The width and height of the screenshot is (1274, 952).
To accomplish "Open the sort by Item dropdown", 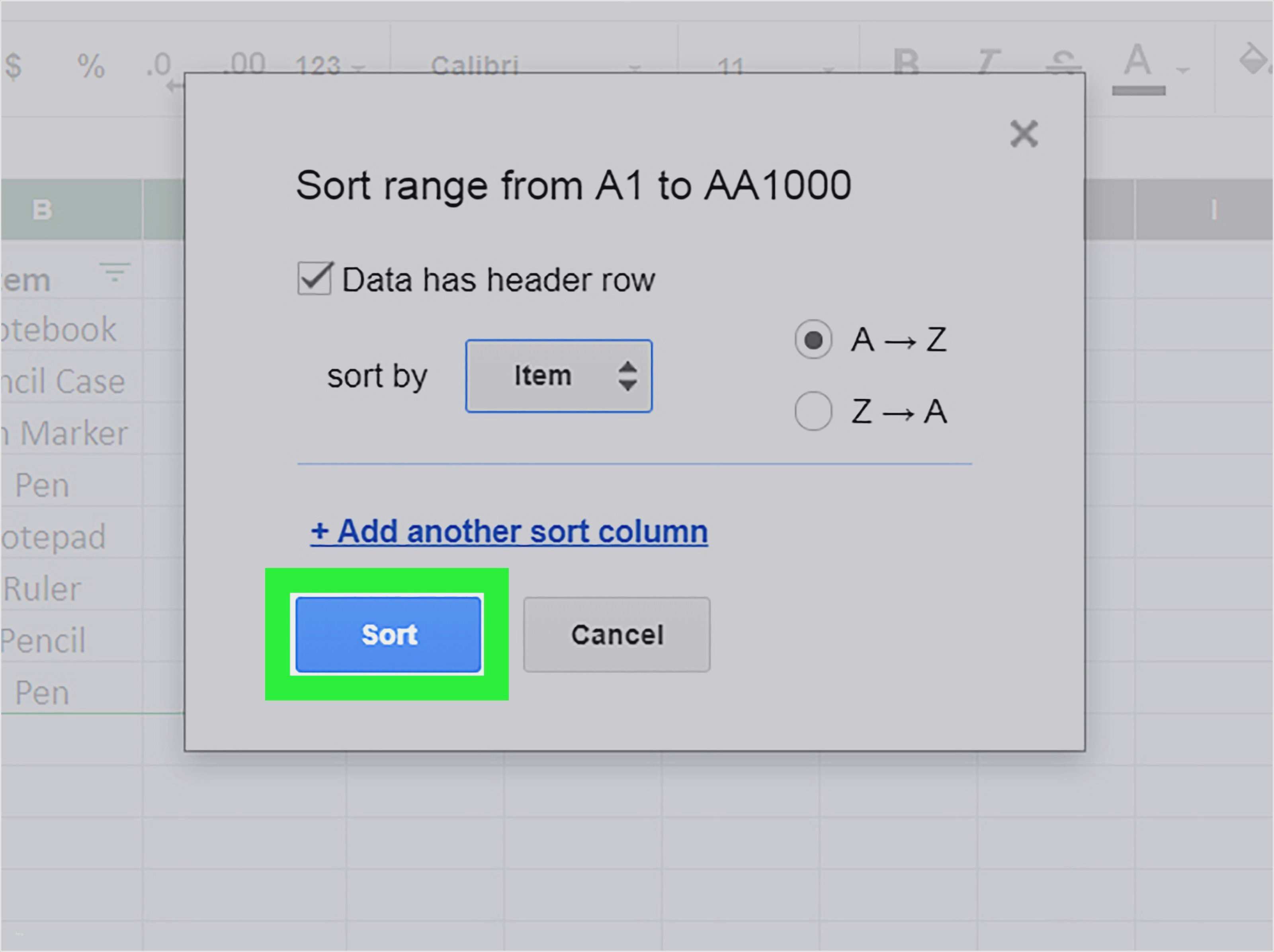I will [558, 375].
